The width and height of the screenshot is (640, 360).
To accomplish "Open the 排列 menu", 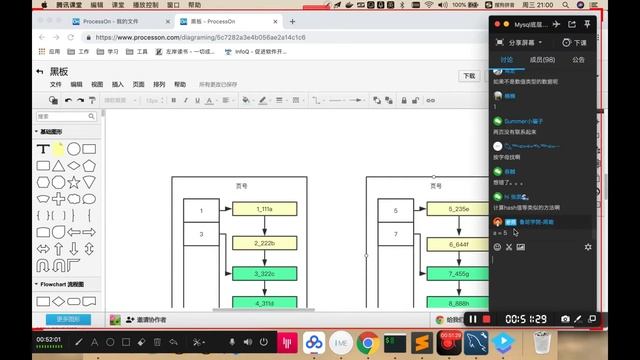I will [159, 84].
